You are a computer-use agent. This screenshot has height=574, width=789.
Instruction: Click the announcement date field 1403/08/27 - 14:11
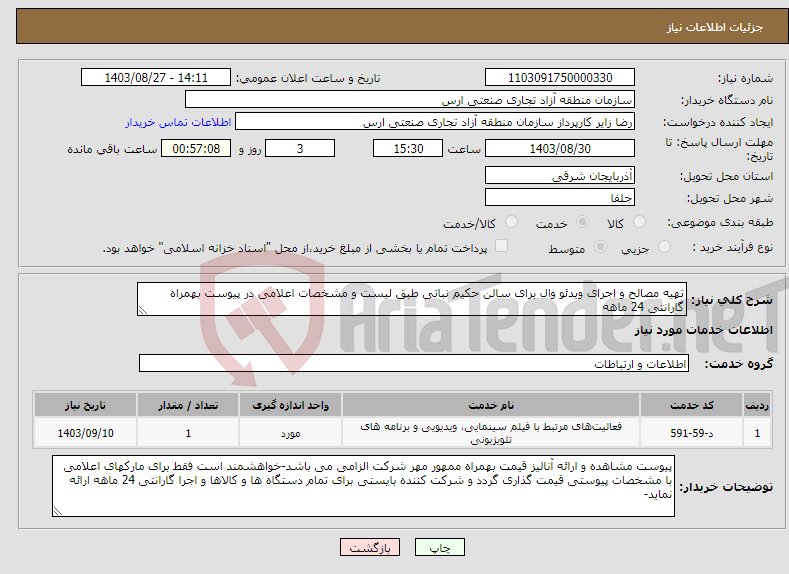[x=156, y=77]
